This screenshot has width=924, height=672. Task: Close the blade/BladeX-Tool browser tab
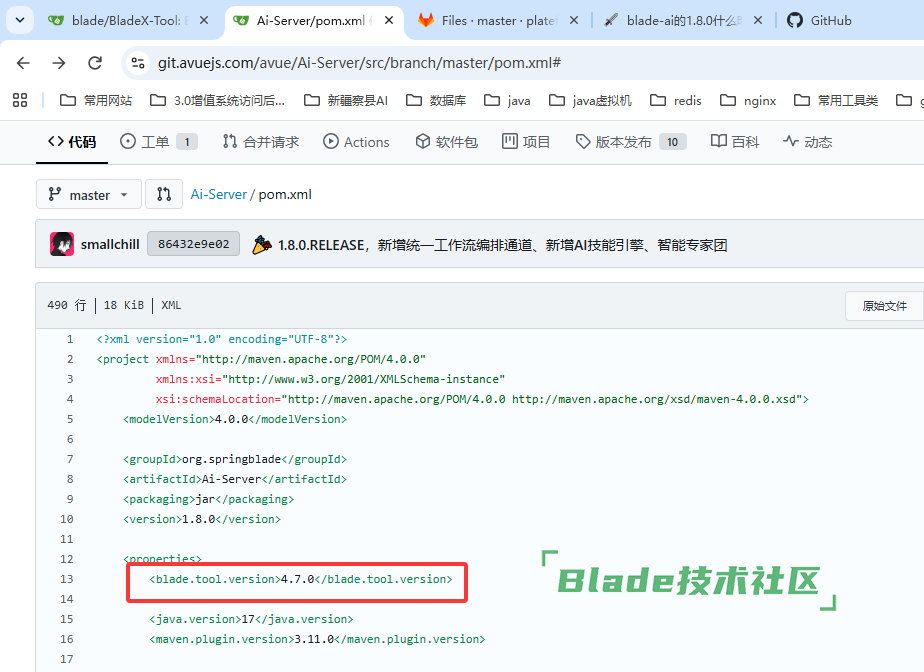(x=204, y=21)
